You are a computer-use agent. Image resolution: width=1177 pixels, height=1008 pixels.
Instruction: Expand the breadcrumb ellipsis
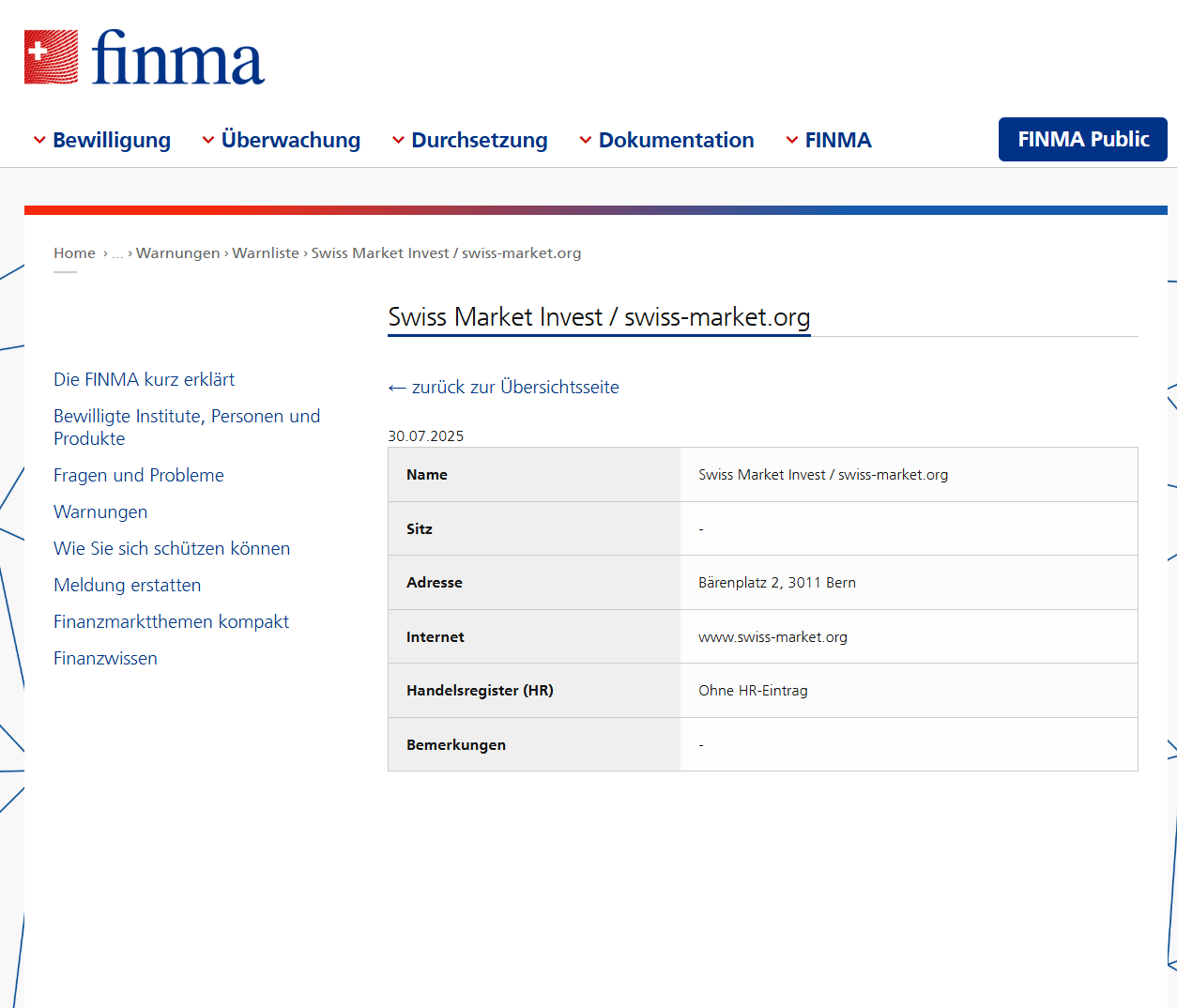(117, 253)
